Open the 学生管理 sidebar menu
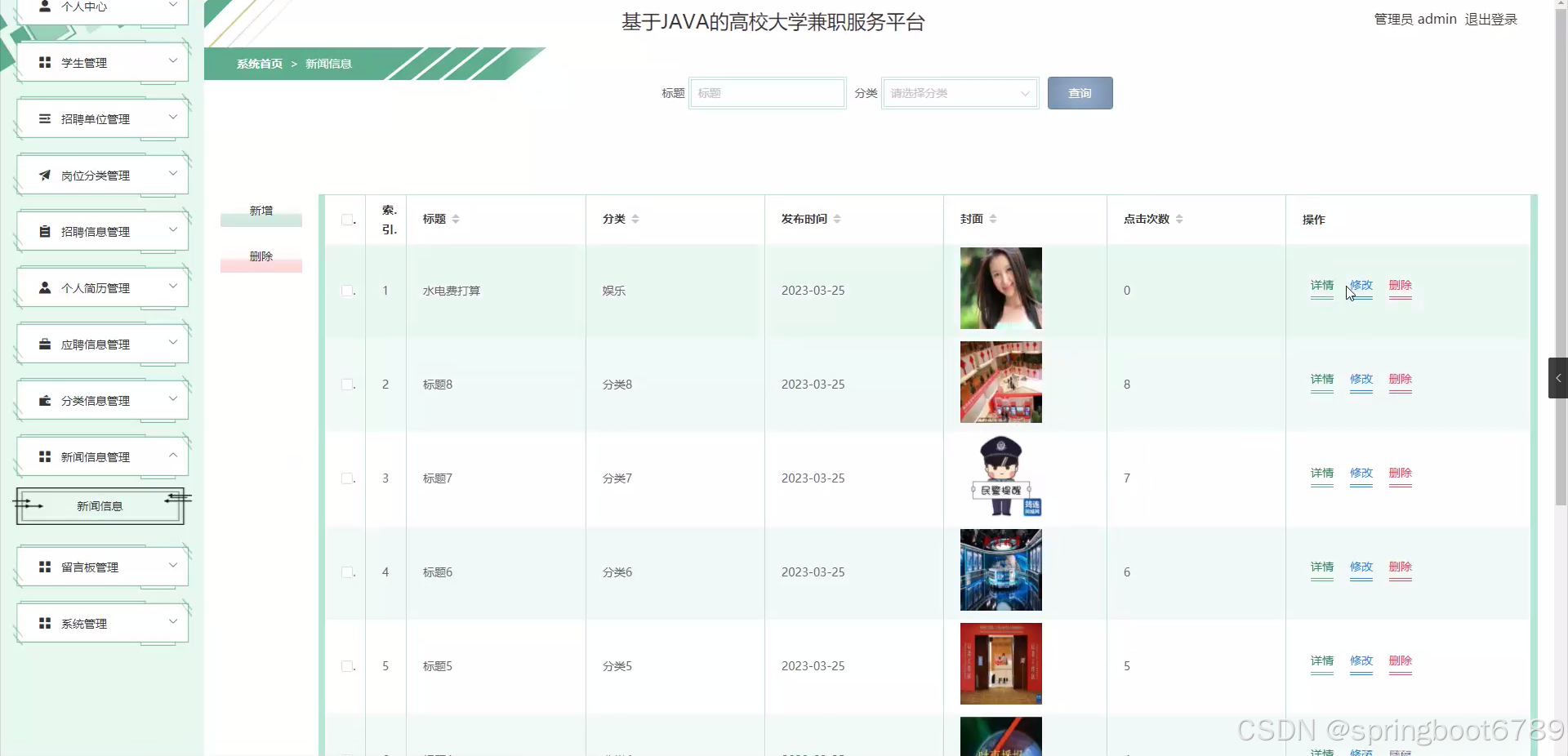1568x756 pixels. pyautogui.click(x=102, y=63)
